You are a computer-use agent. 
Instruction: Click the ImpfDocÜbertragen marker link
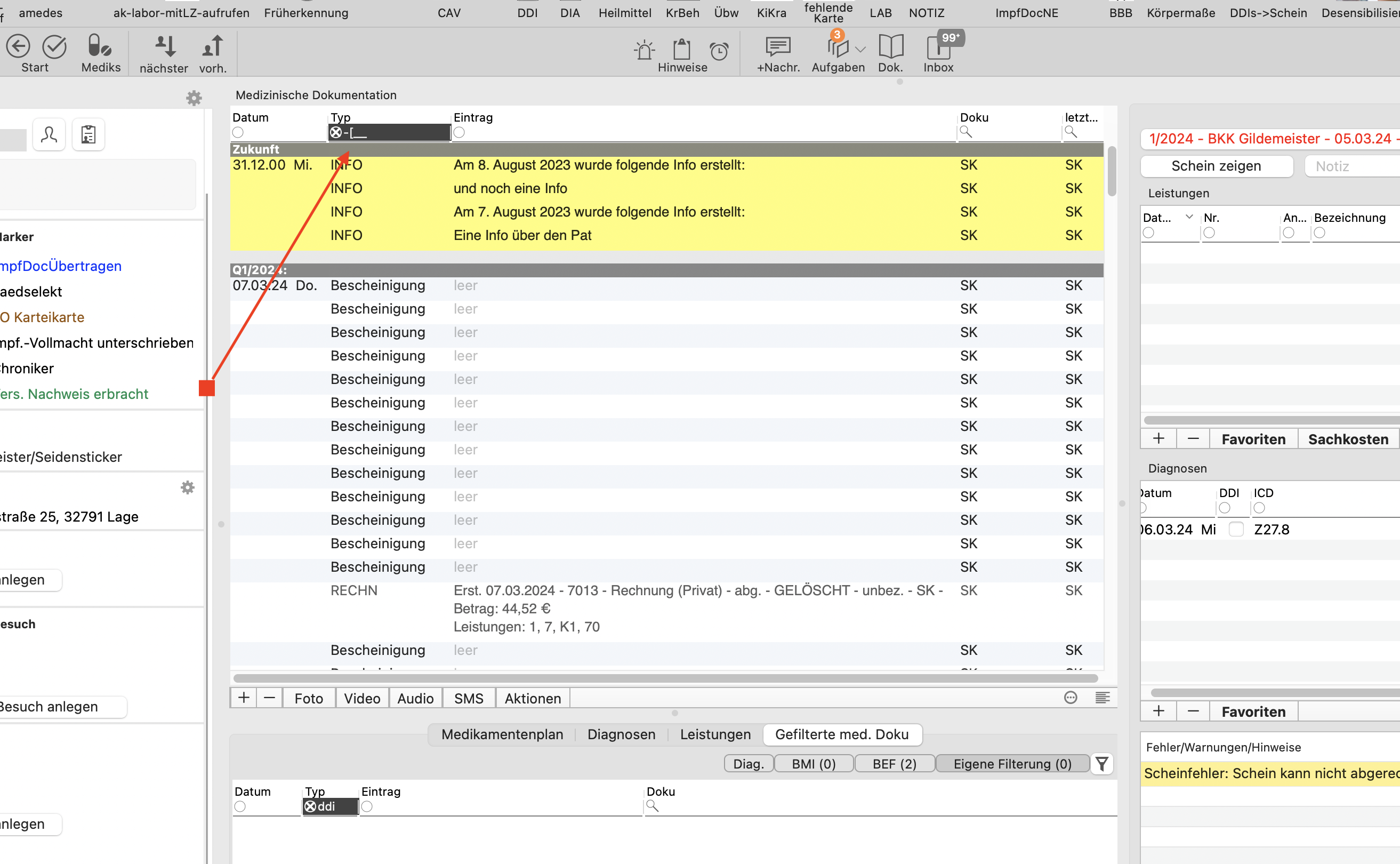[x=61, y=266]
